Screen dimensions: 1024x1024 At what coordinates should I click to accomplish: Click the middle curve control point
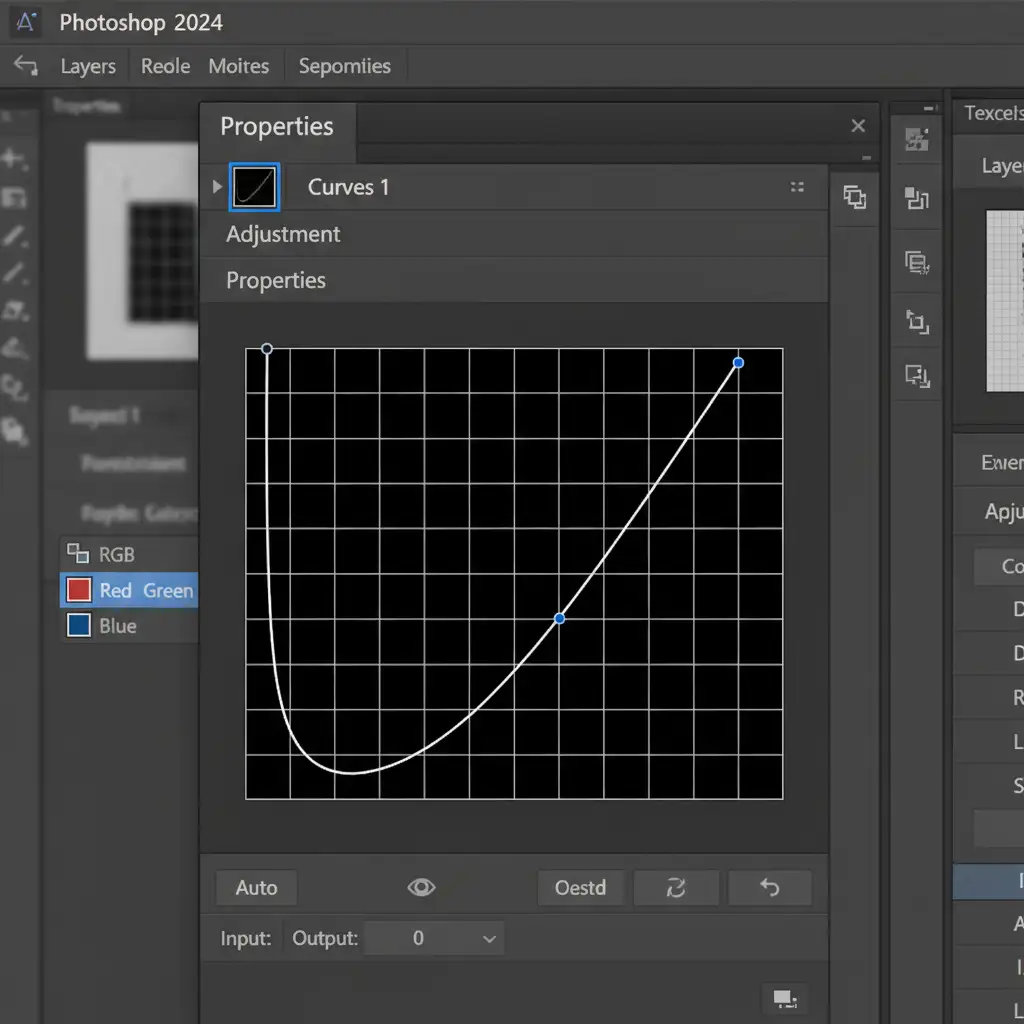click(x=559, y=618)
